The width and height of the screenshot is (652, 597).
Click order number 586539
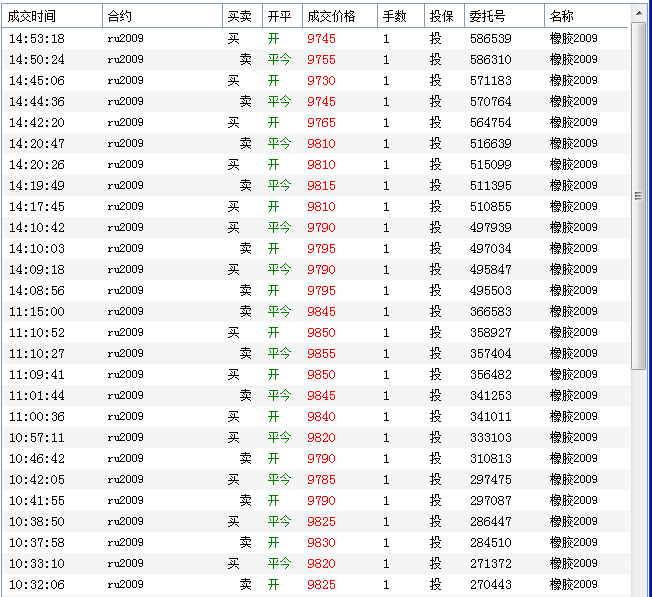coord(491,39)
